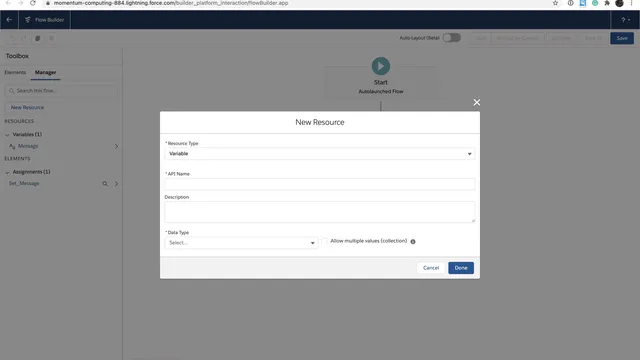Screen dimensions: 640x360
Task: Click the site padlock icon in address bar
Action: click(48, 3)
